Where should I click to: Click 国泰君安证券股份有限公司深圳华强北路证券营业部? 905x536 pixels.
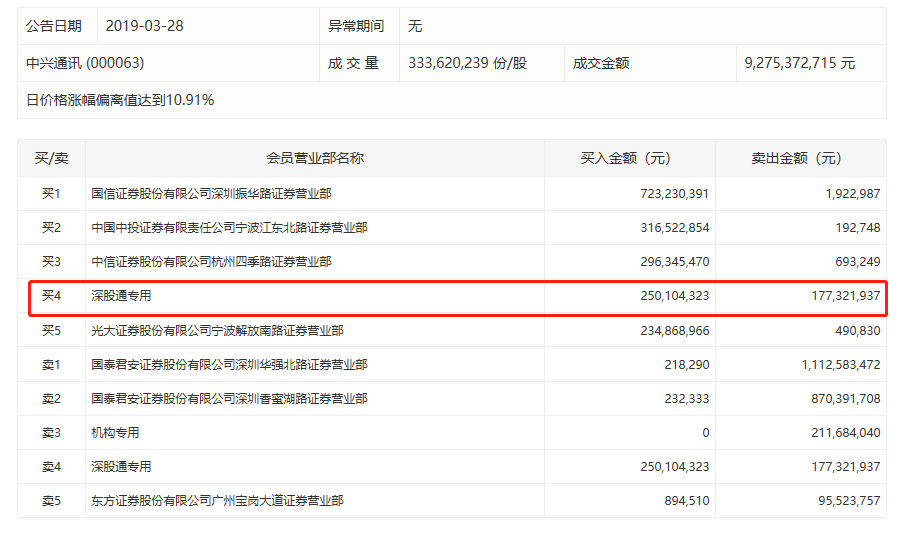coord(229,365)
